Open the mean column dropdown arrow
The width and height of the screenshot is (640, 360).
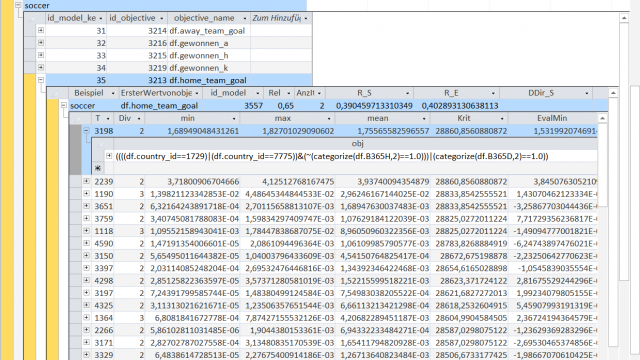click(x=424, y=119)
